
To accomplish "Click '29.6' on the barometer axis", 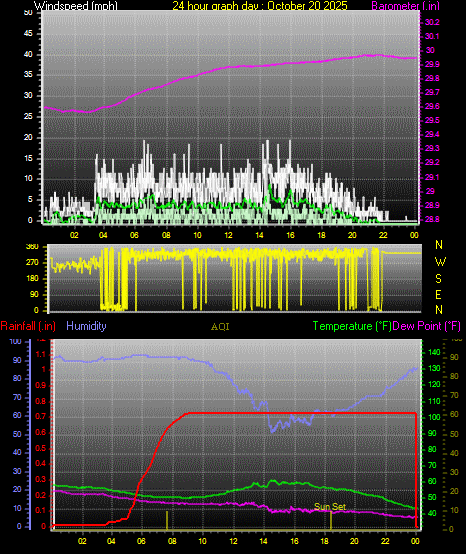I will point(432,106).
